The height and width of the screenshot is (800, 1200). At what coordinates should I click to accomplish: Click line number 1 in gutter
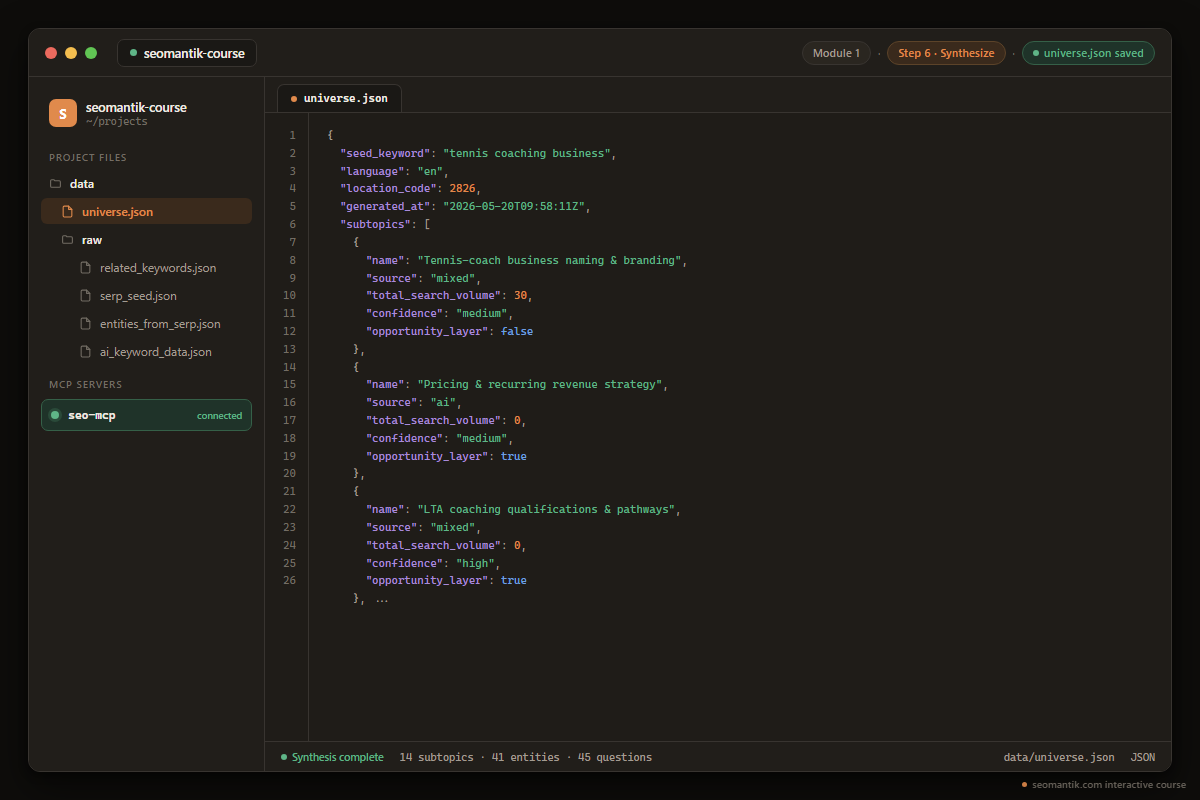(x=292, y=135)
